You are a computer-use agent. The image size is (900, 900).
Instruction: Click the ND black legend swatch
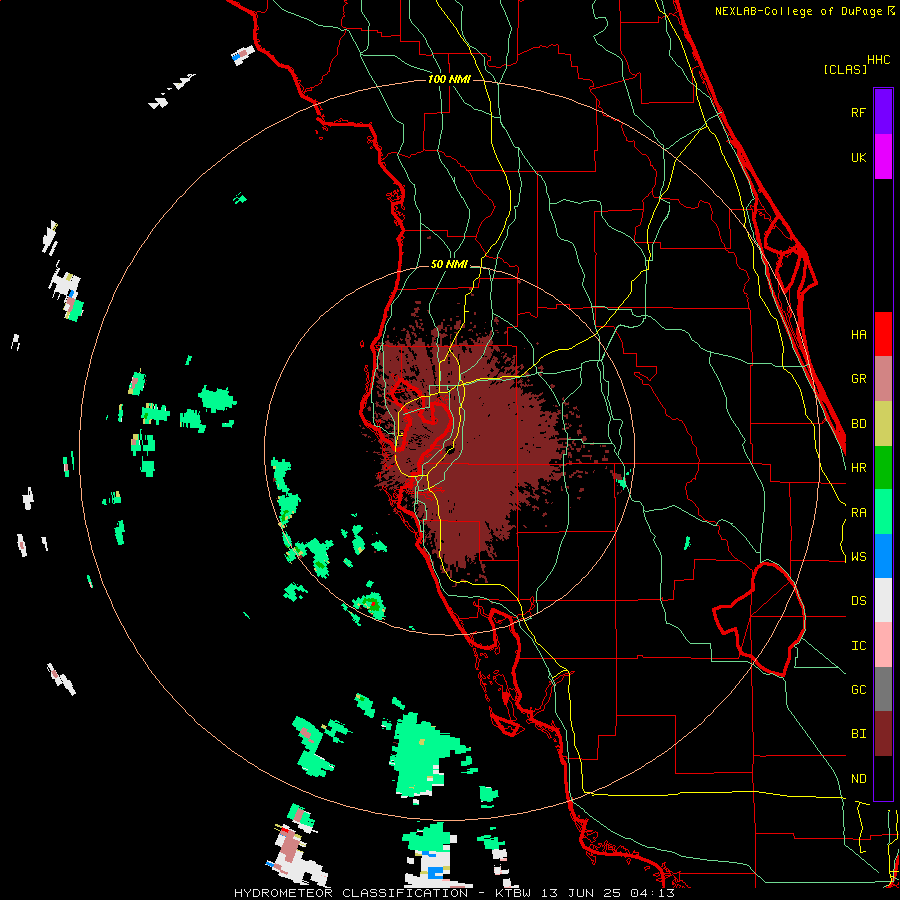click(x=883, y=778)
